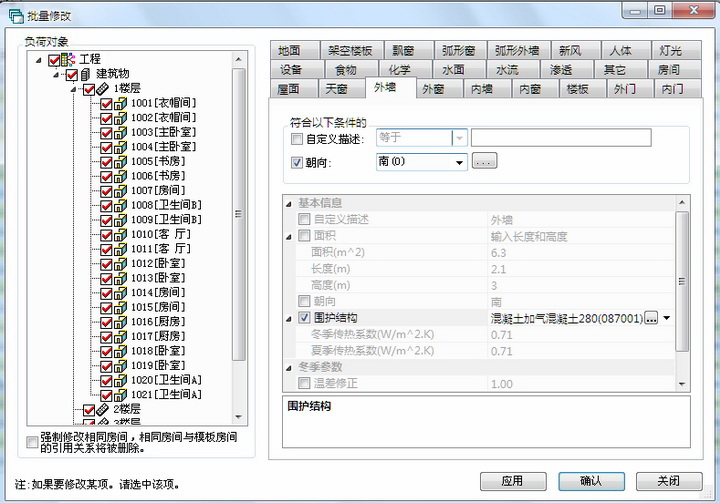Click room icon for 1006[书房]
The height and width of the screenshot is (503, 720).
120,176
